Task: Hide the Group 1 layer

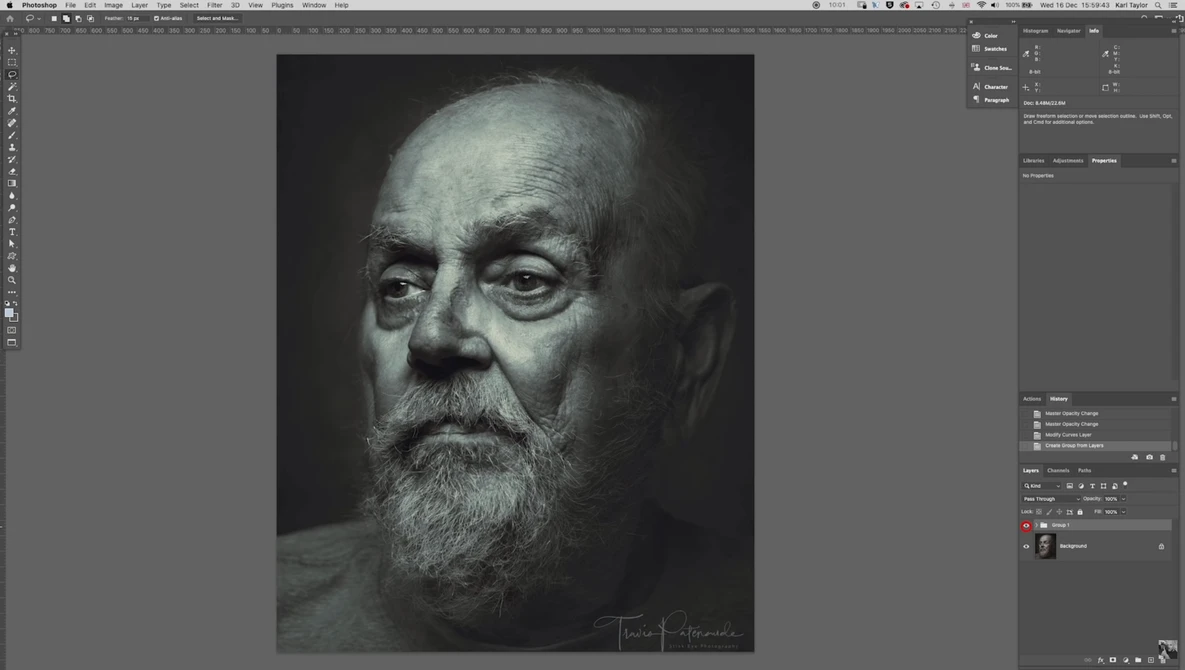Action: (1026, 526)
